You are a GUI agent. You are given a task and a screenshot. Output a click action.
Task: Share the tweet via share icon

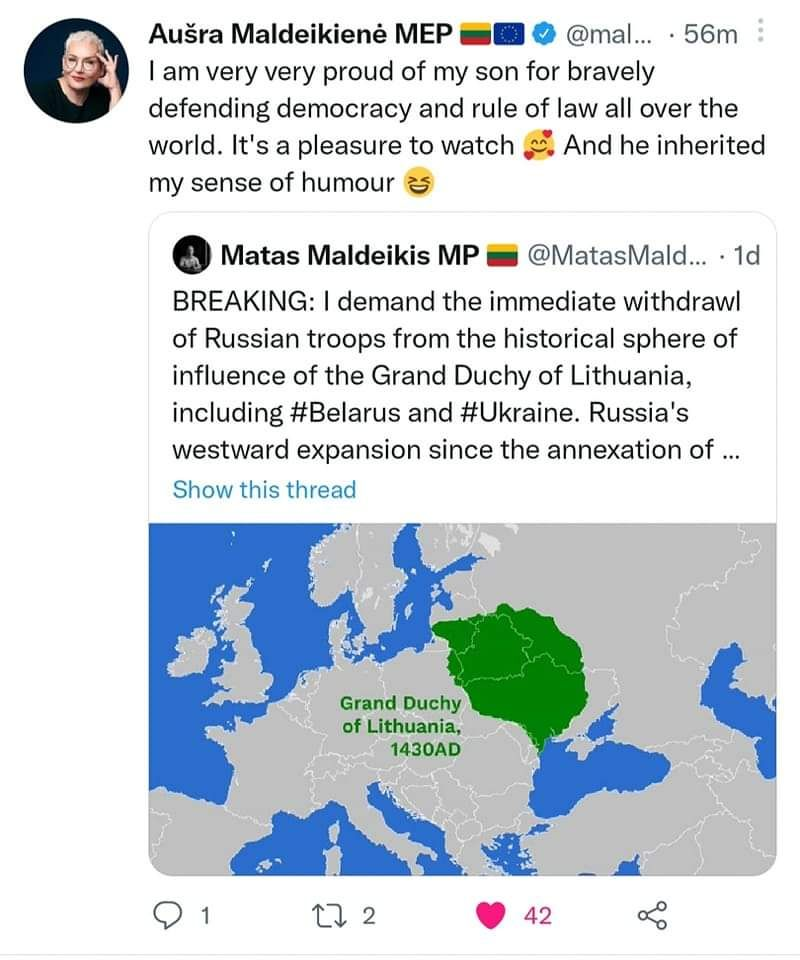(x=652, y=916)
